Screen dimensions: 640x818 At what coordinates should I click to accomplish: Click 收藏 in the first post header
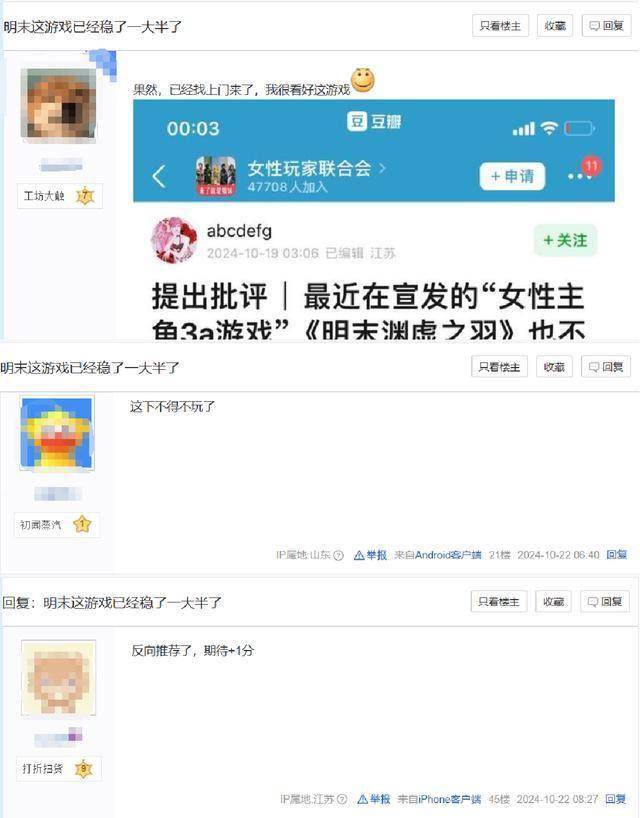[555, 26]
